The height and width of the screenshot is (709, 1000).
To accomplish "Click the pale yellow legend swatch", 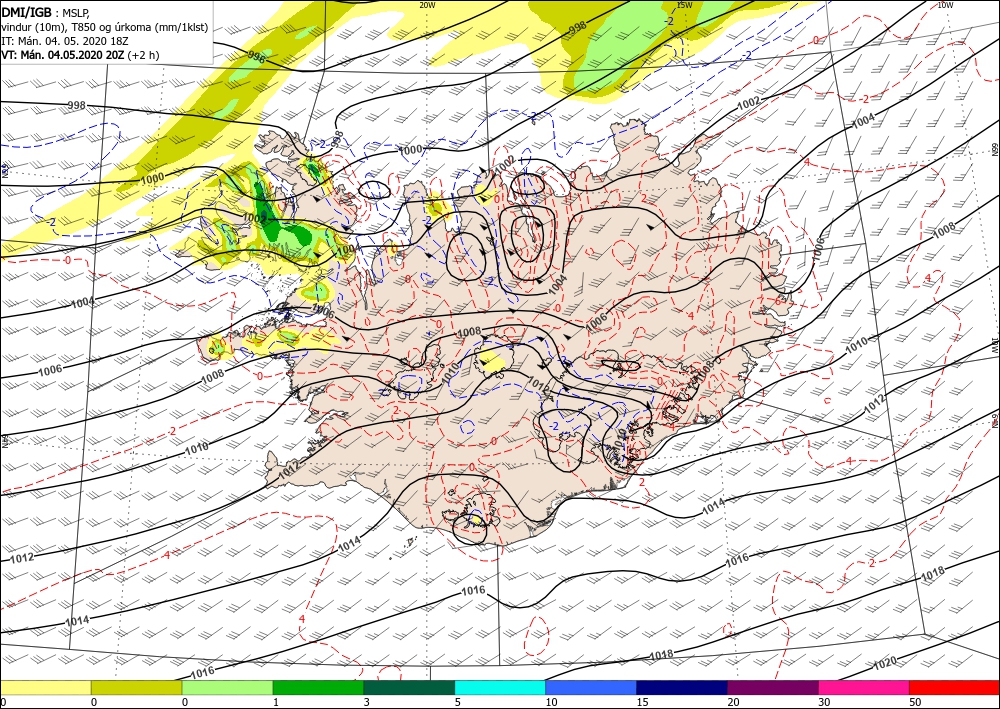I will (x=45, y=687).
